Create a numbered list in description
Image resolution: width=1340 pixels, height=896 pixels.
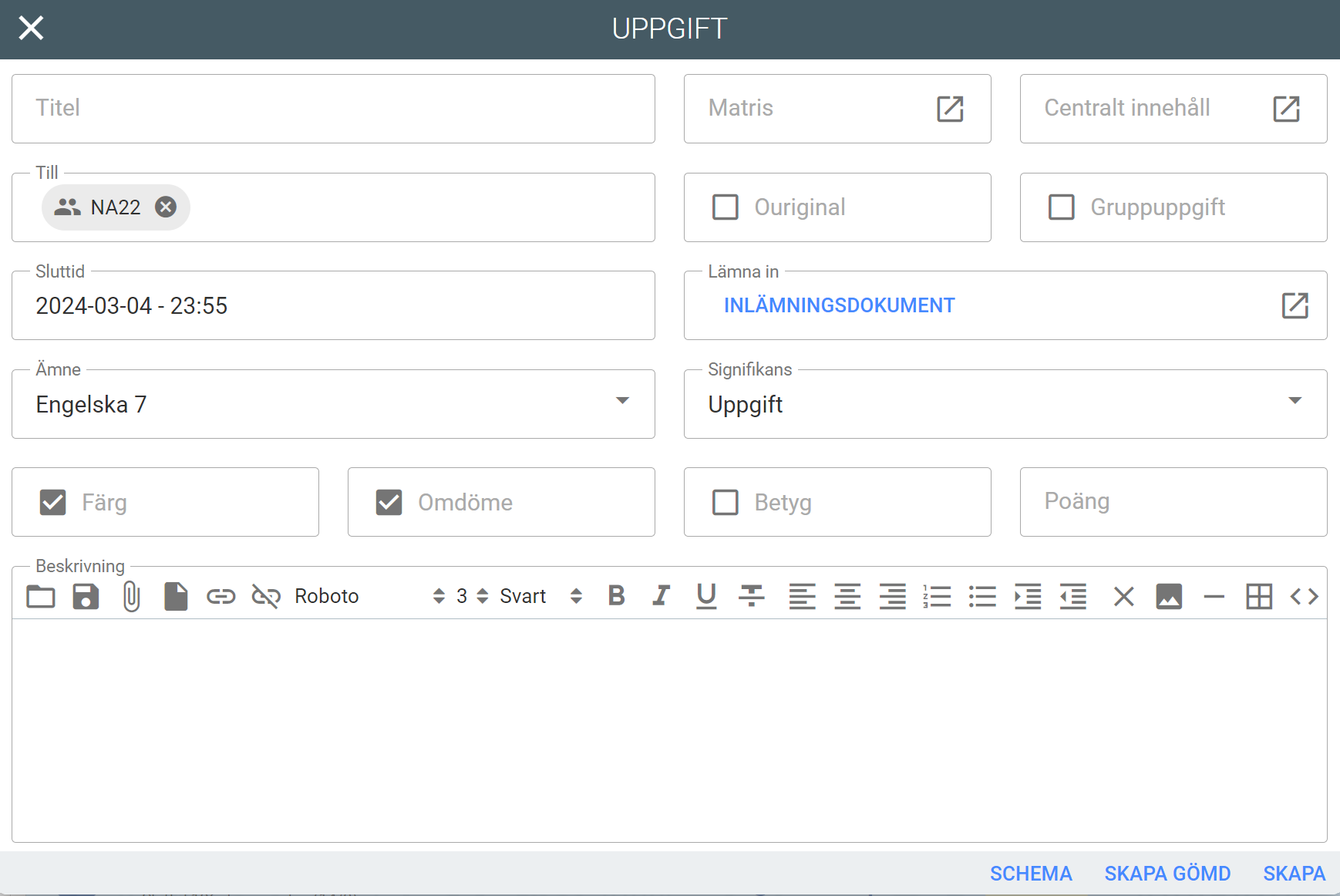937,596
